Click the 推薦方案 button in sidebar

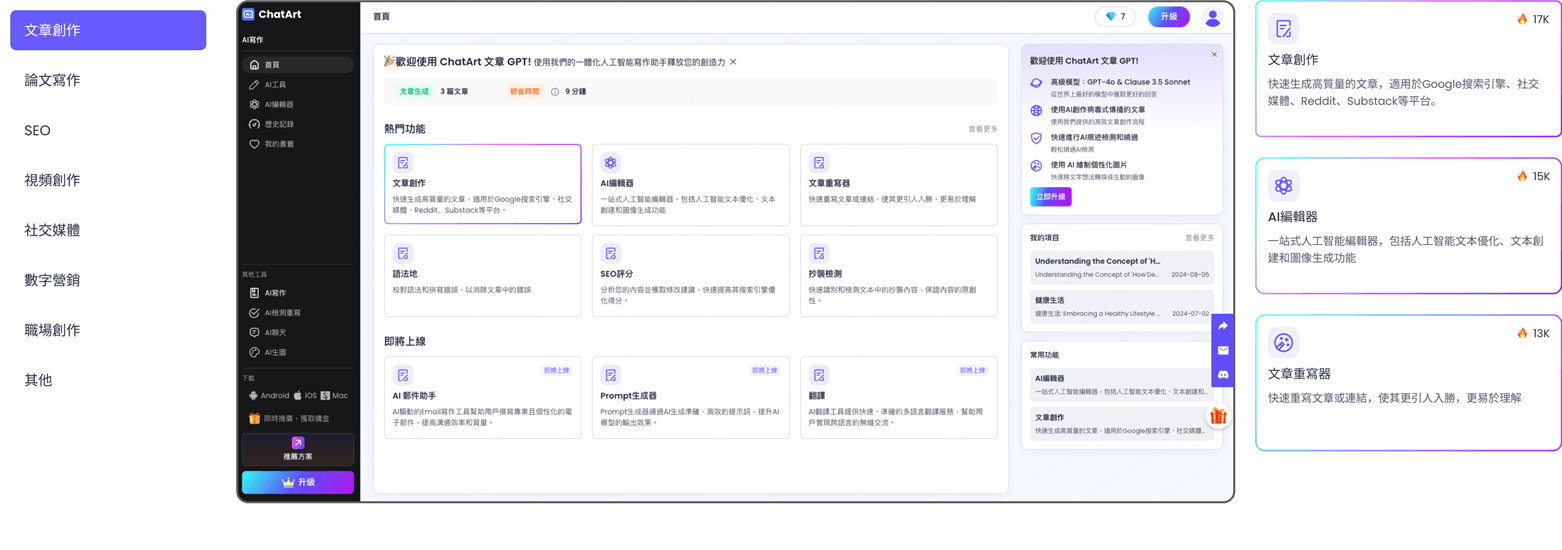tap(297, 449)
